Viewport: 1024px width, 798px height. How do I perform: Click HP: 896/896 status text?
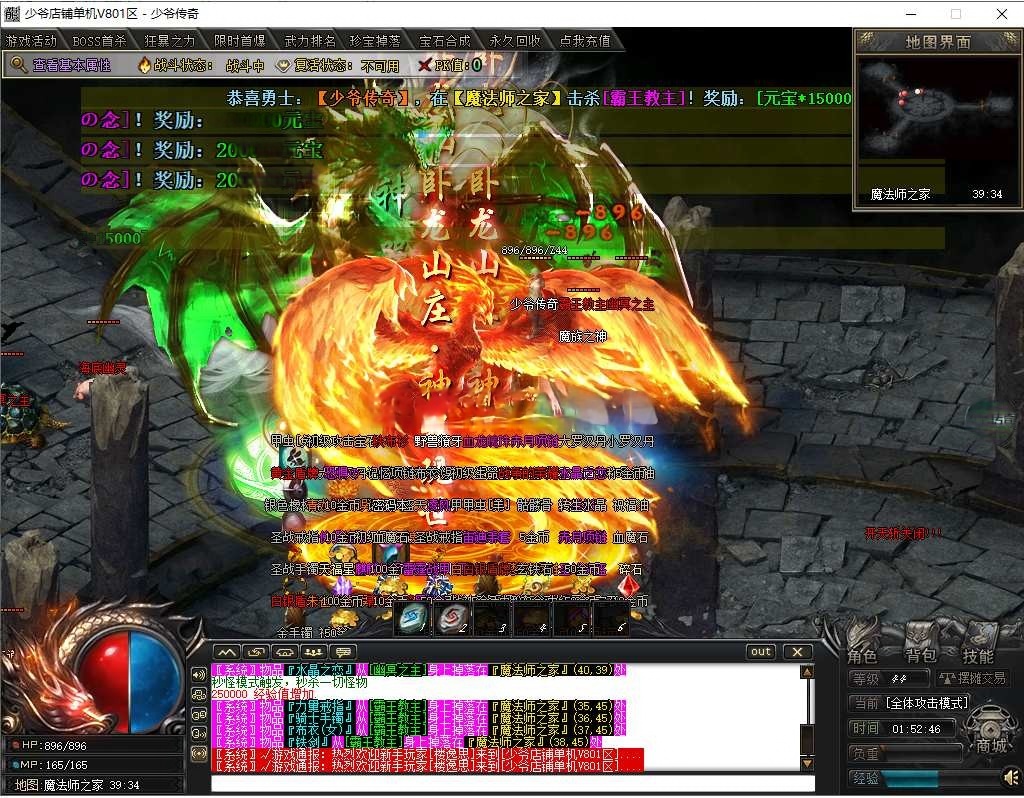54,745
